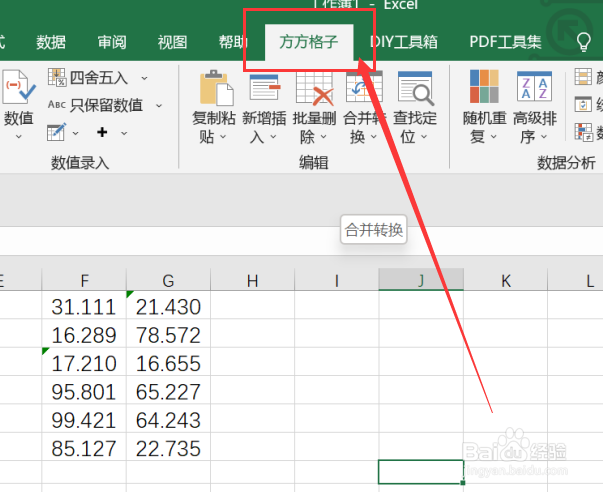
Task: Select the cell containing 21.430
Action: tap(168, 306)
